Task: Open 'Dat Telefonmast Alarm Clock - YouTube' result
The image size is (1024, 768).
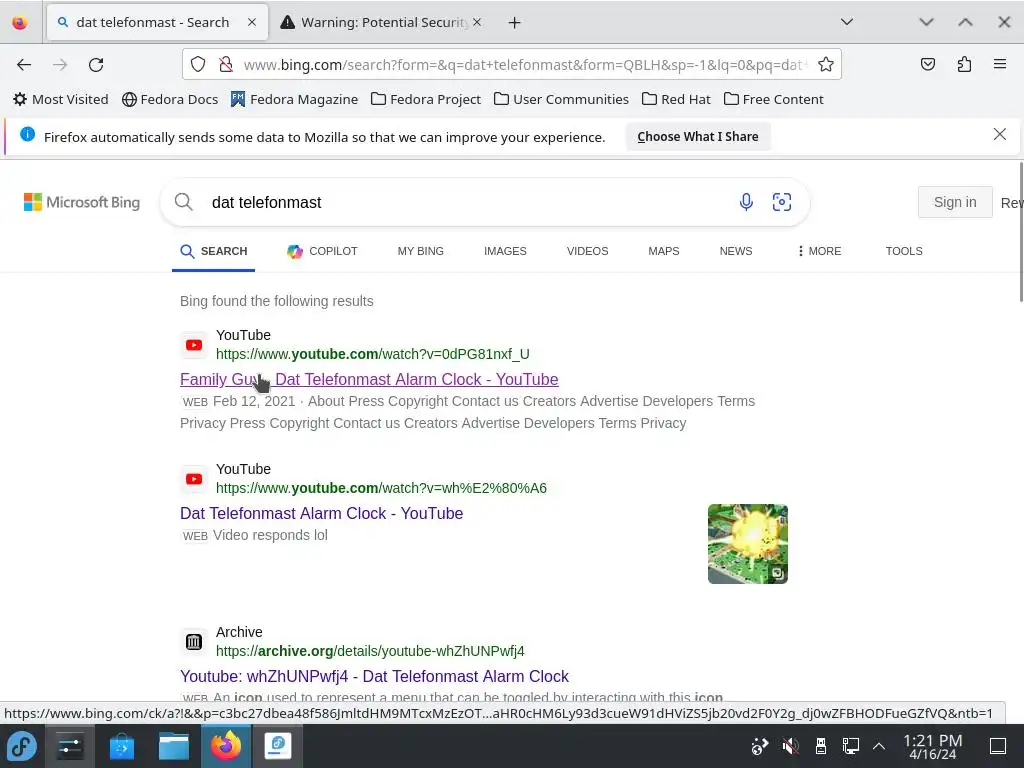Action: coord(321,513)
